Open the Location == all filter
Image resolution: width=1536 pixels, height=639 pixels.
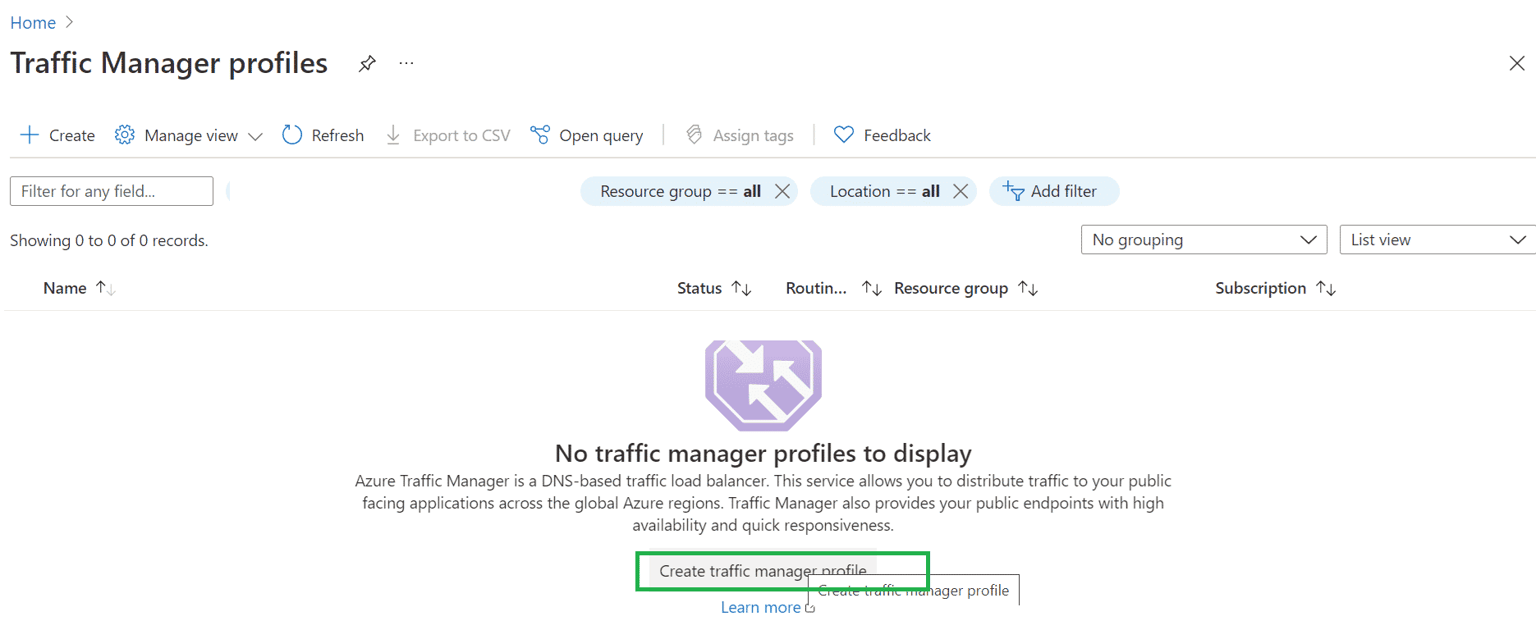coord(885,191)
